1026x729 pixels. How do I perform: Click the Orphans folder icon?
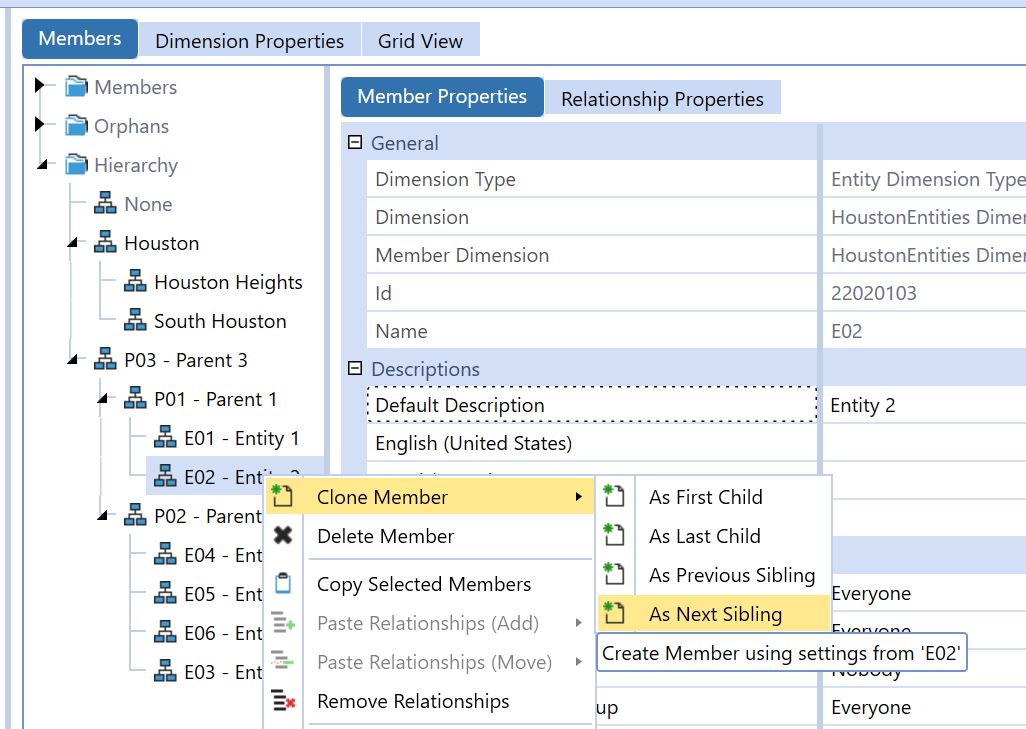[x=76, y=126]
